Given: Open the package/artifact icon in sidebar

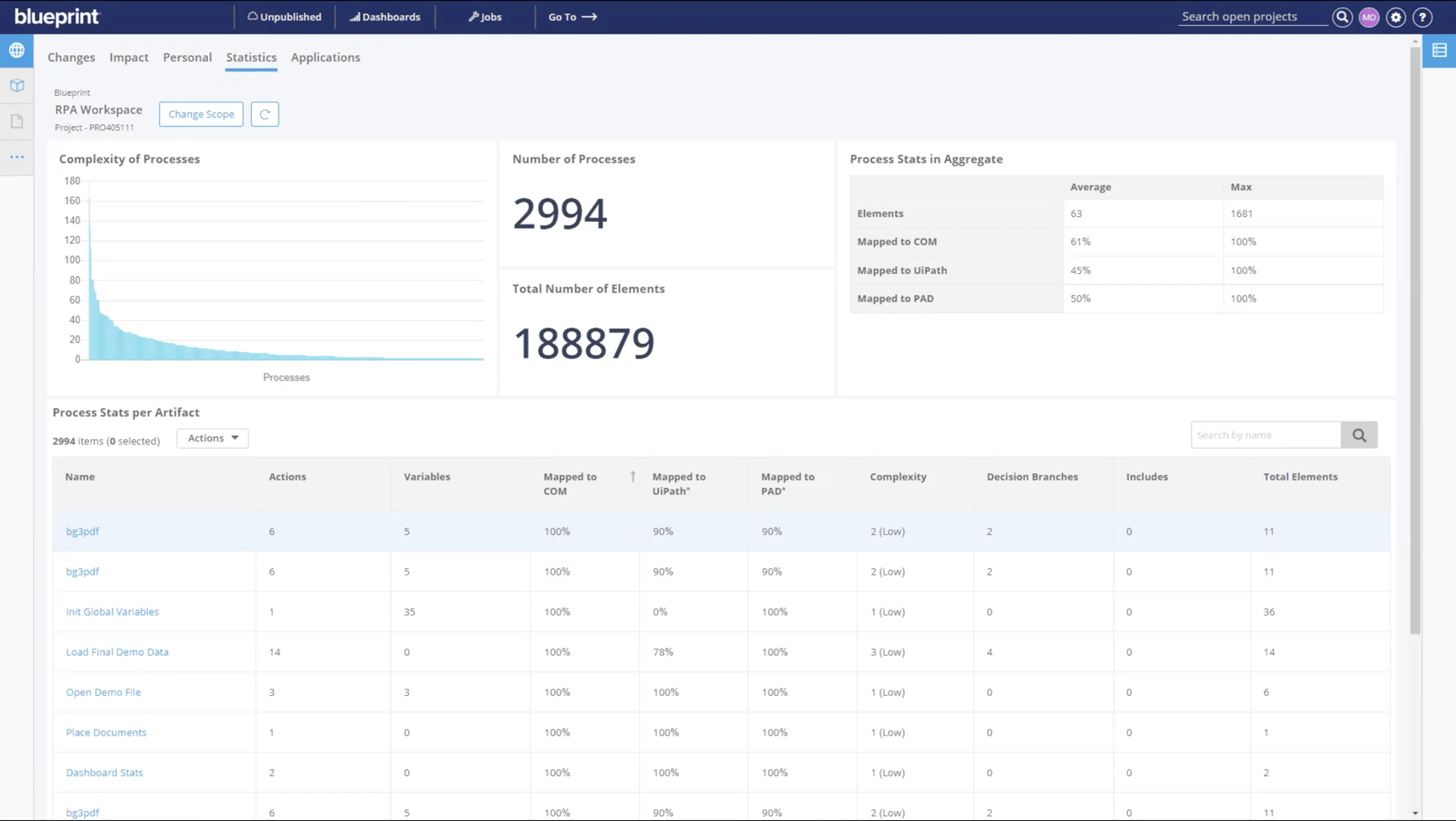Looking at the screenshot, I should point(16,85).
